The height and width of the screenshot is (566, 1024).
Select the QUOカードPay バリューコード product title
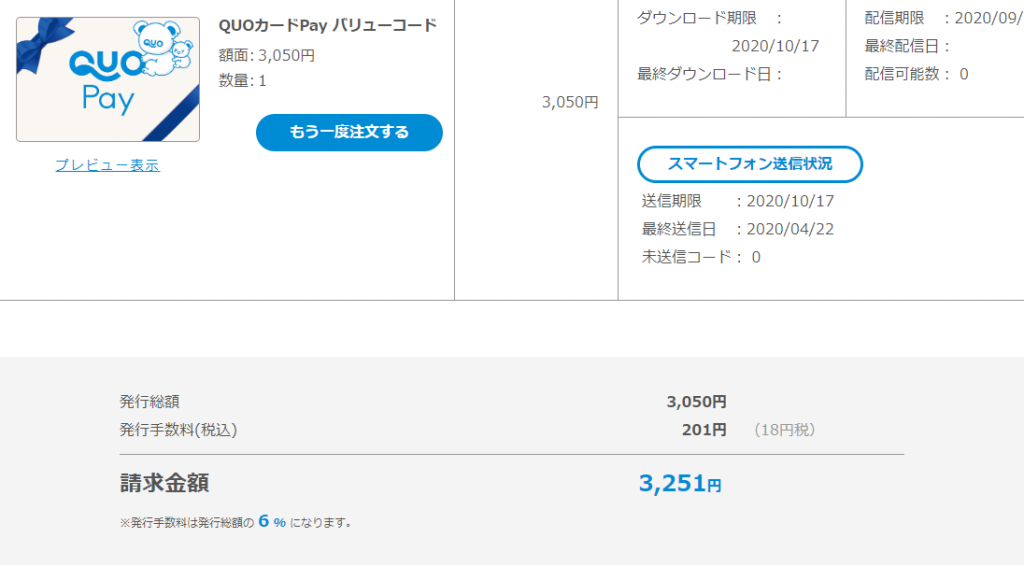pyautogui.click(x=328, y=25)
